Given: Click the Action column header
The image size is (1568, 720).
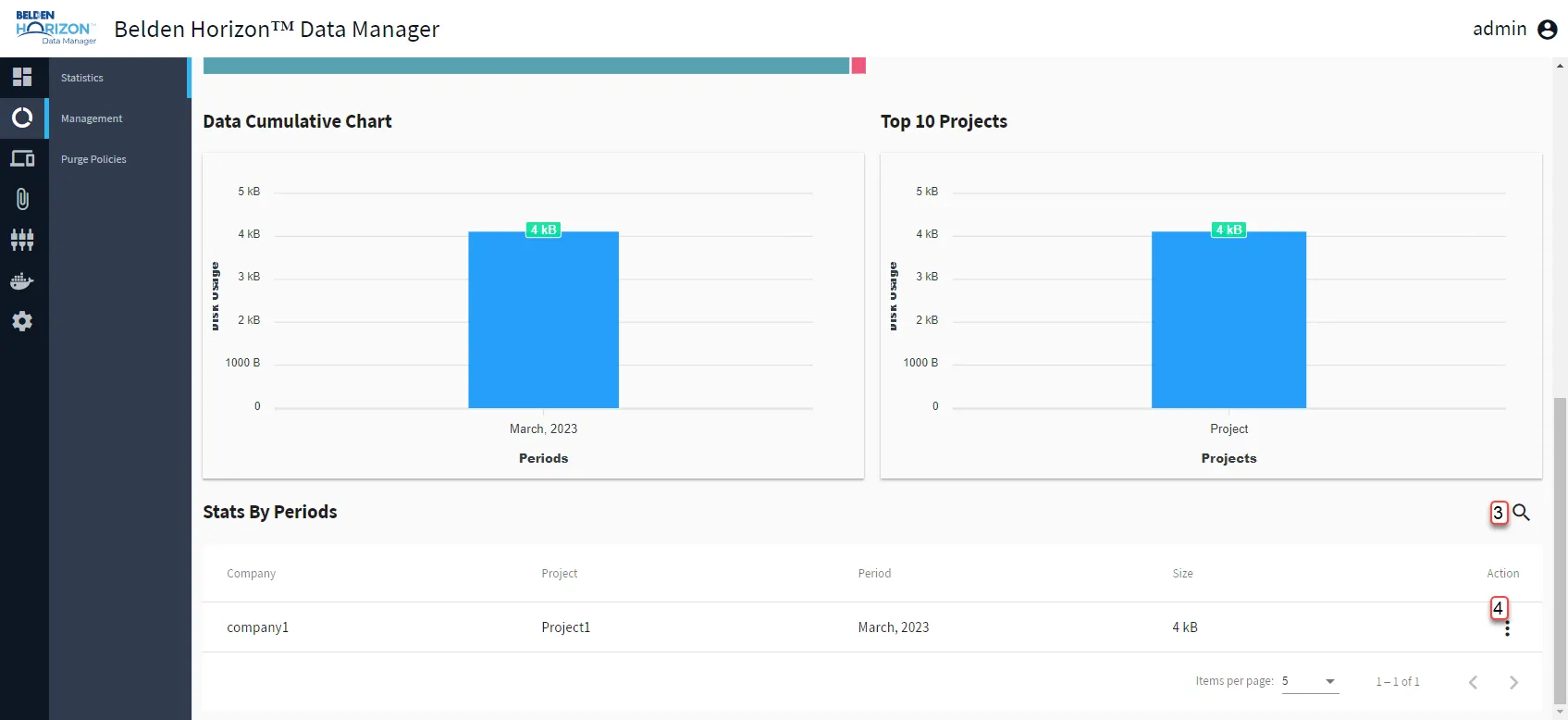Looking at the screenshot, I should tap(1503, 574).
